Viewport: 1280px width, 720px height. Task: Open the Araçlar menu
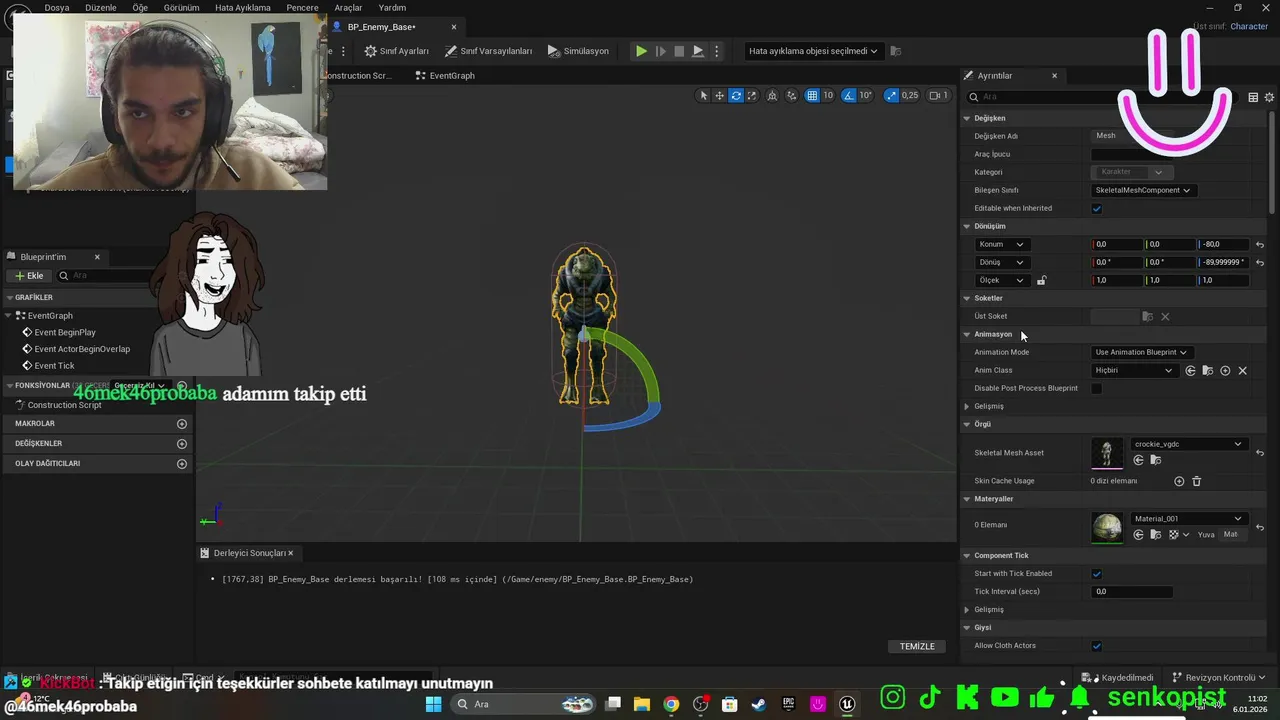pos(348,7)
